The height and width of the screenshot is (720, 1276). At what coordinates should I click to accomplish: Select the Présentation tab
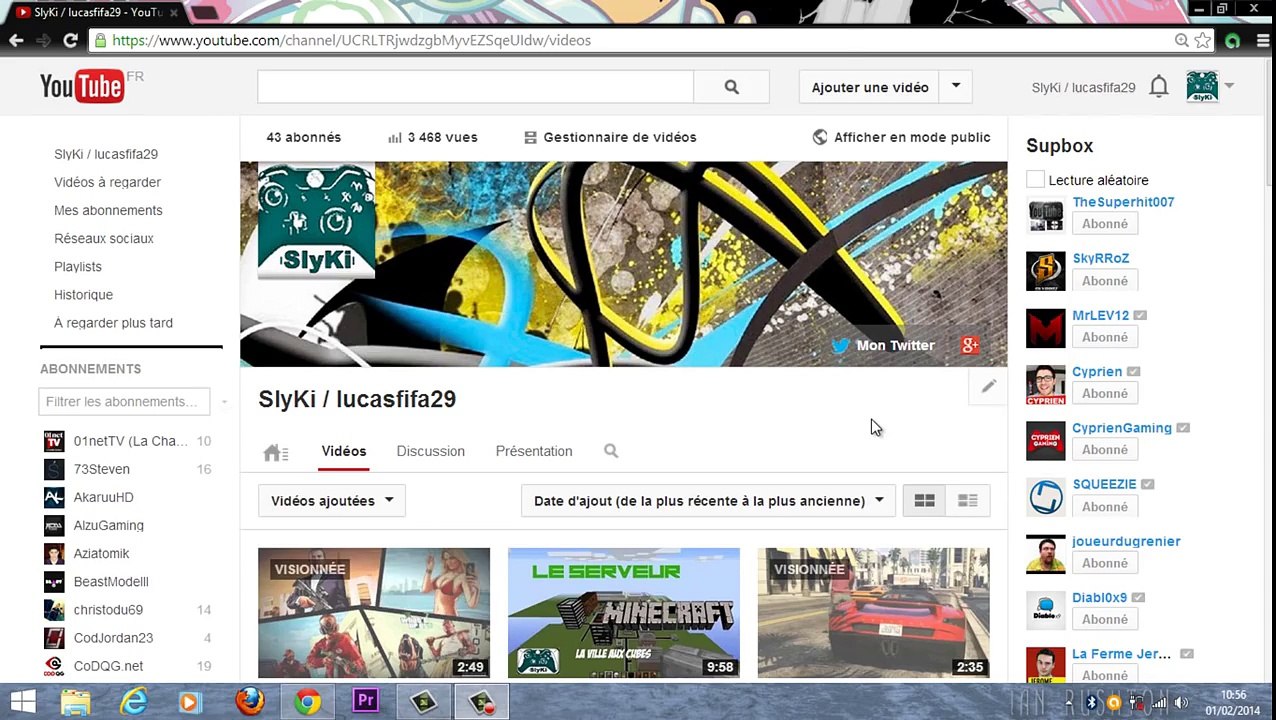tap(534, 451)
